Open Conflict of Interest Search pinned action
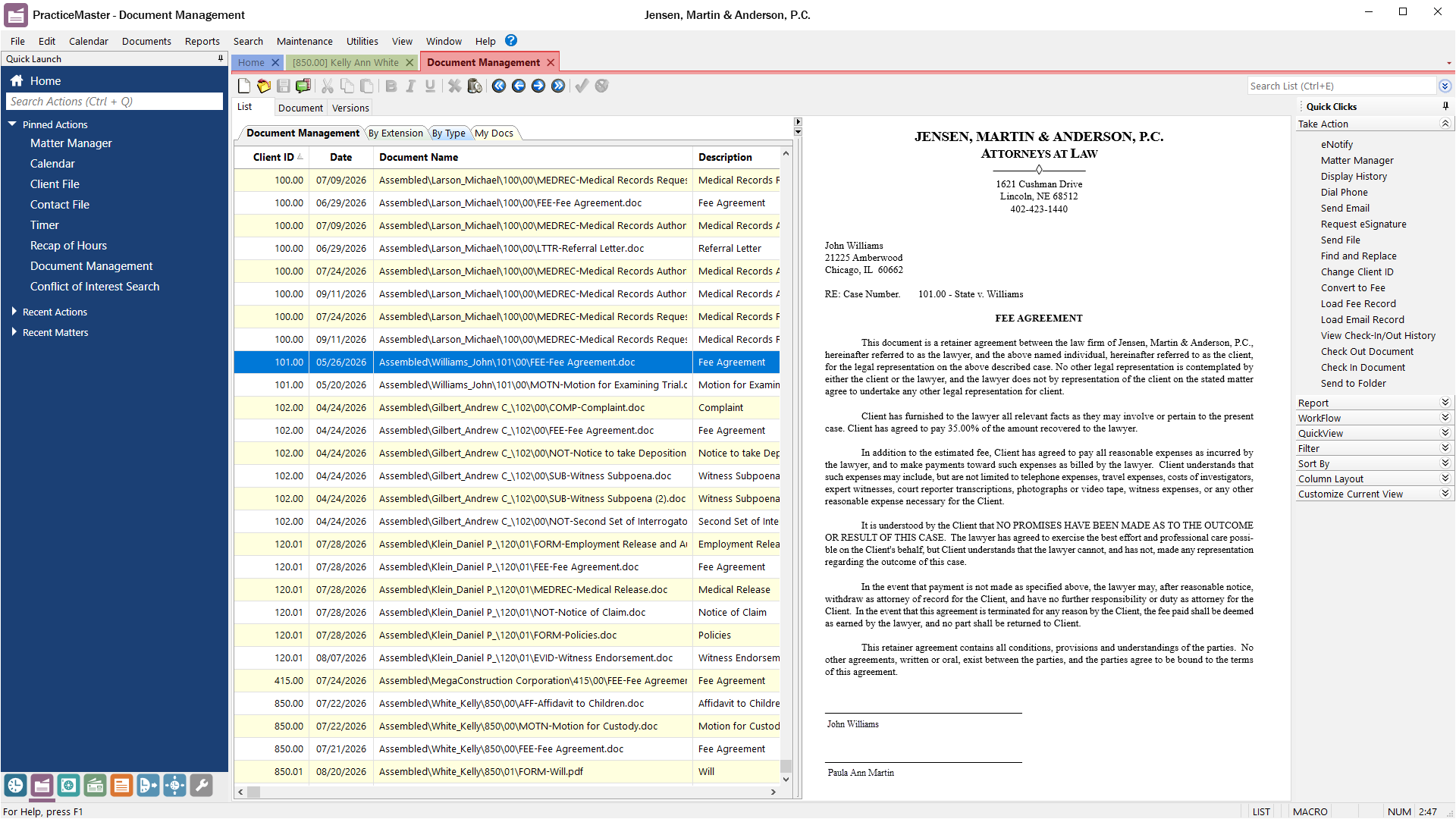The height and width of the screenshot is (819, 1456). (95, 286)
